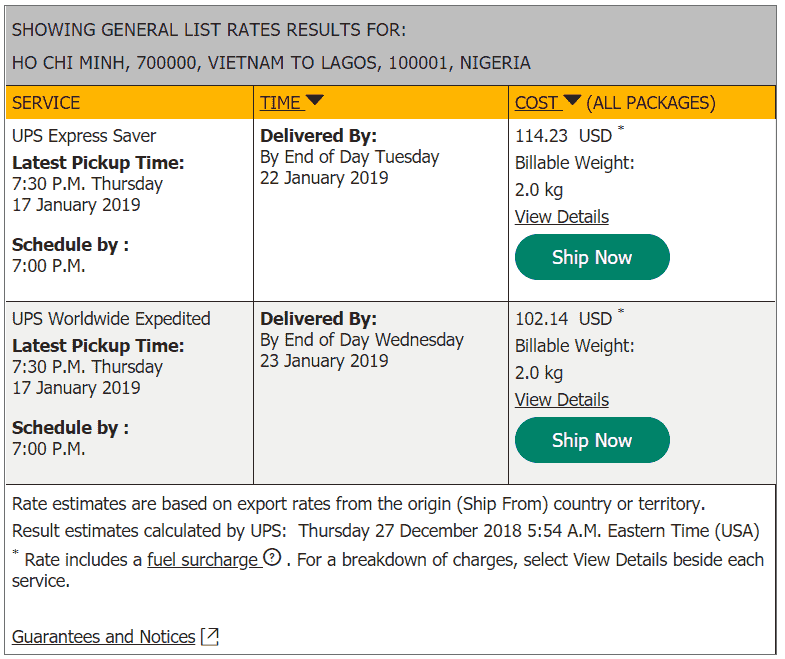The image size is (785, 659).
Task: Ship Now with UPS Express Saver
Action: tap(592, 257)
